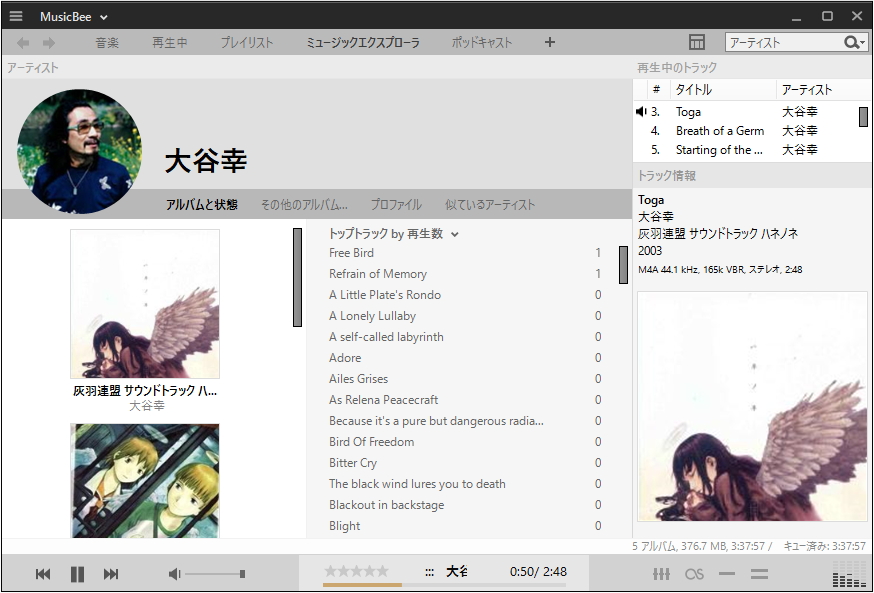Go forward with the right arrow
Viewport: 874px width, 593px height.
49,42
